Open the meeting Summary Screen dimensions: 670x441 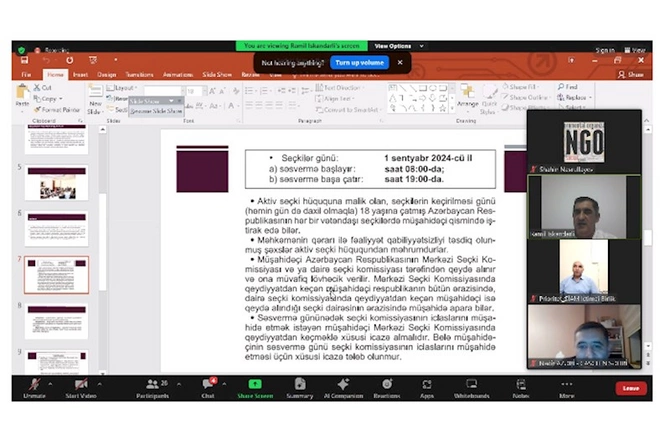coord(300,388)
